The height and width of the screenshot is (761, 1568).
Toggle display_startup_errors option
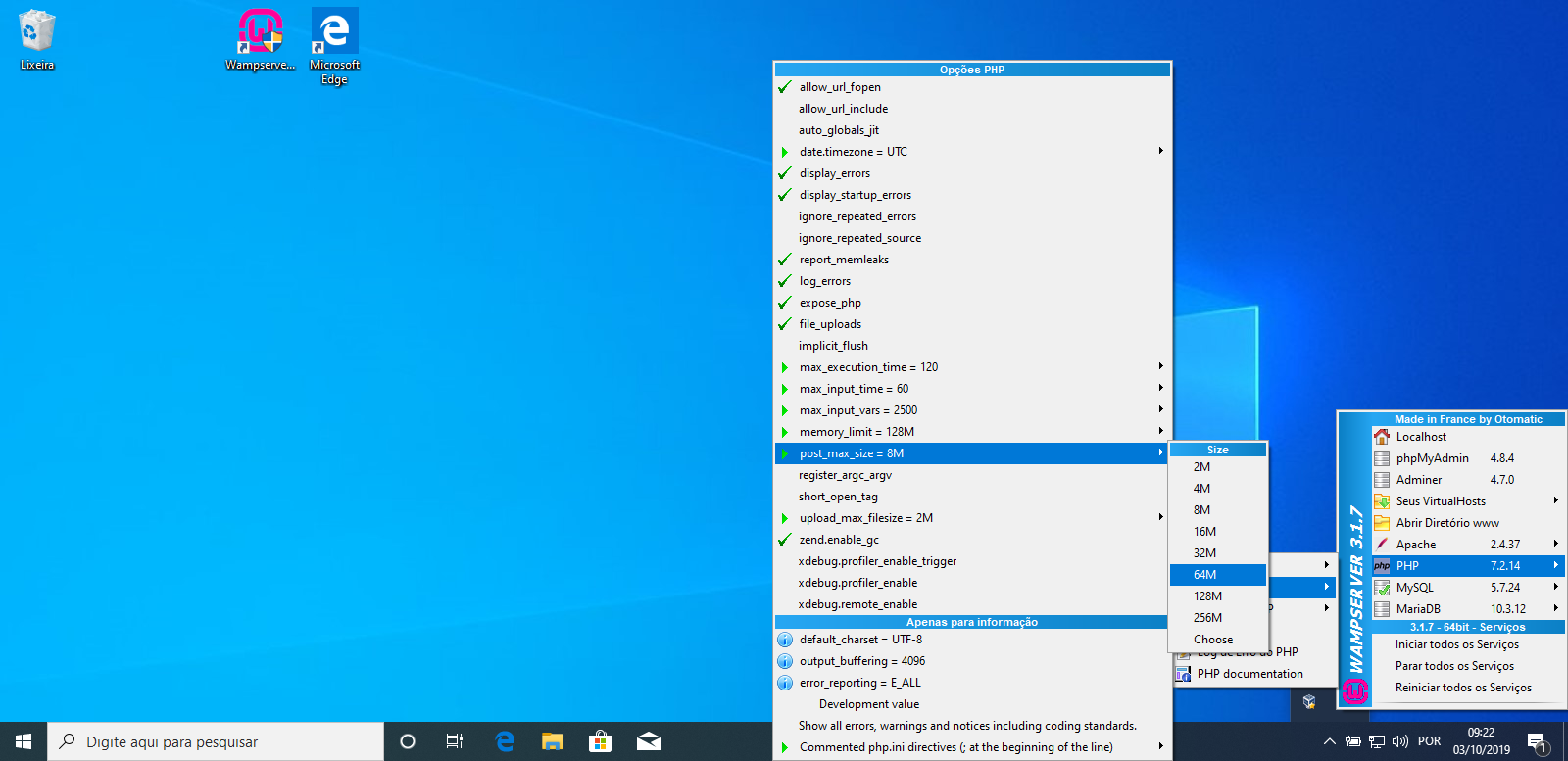click(x=971, y=195)
